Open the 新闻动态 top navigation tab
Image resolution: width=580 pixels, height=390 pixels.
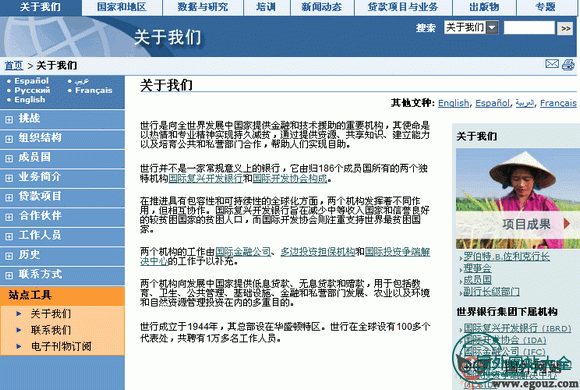(x=322, y=7)
